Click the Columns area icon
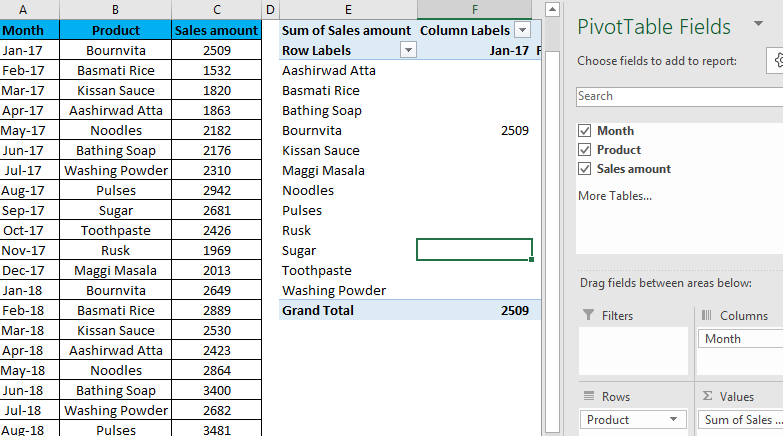 pyautogui.click(x=707, y=316)
